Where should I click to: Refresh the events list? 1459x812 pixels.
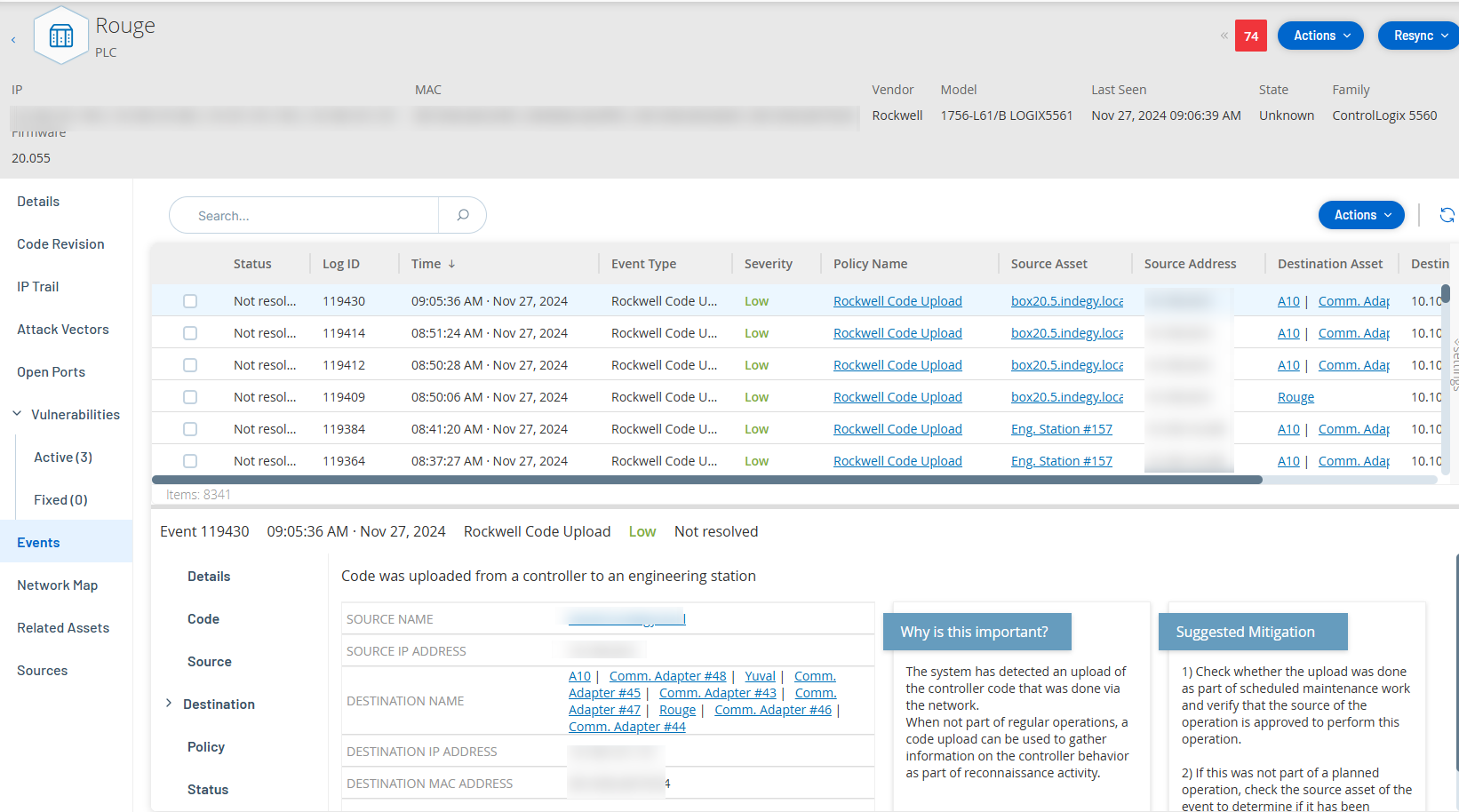point(1447,215)
